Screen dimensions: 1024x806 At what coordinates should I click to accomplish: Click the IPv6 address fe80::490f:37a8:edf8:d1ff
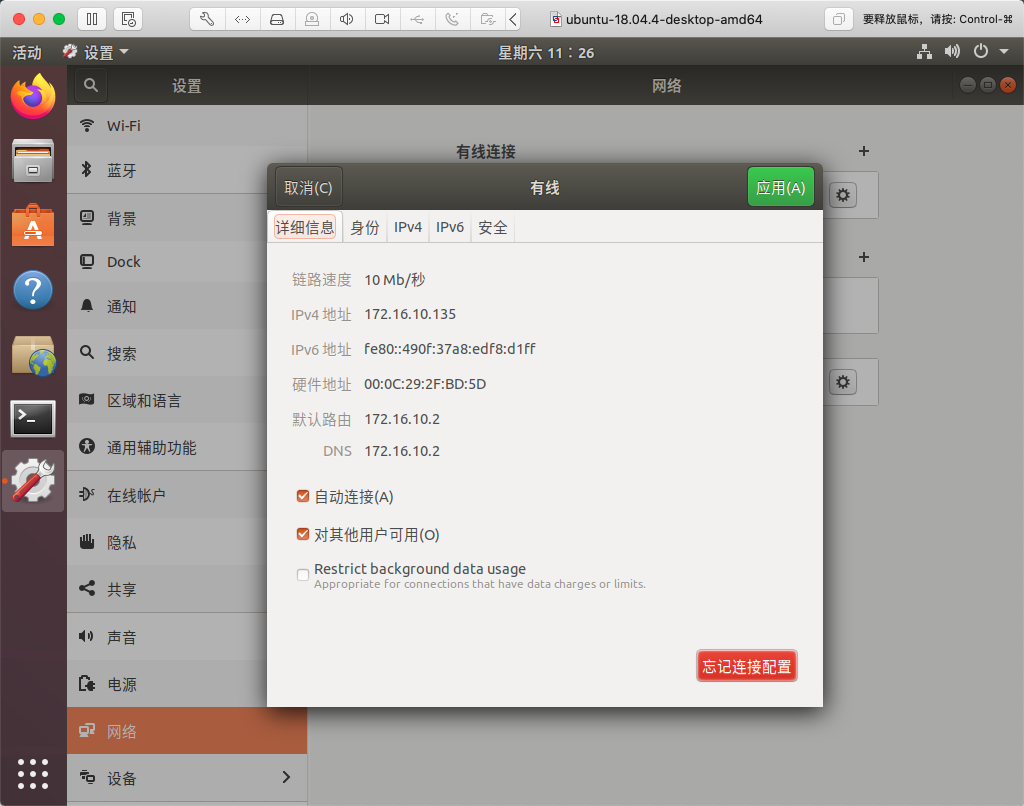tap(450, 349)
